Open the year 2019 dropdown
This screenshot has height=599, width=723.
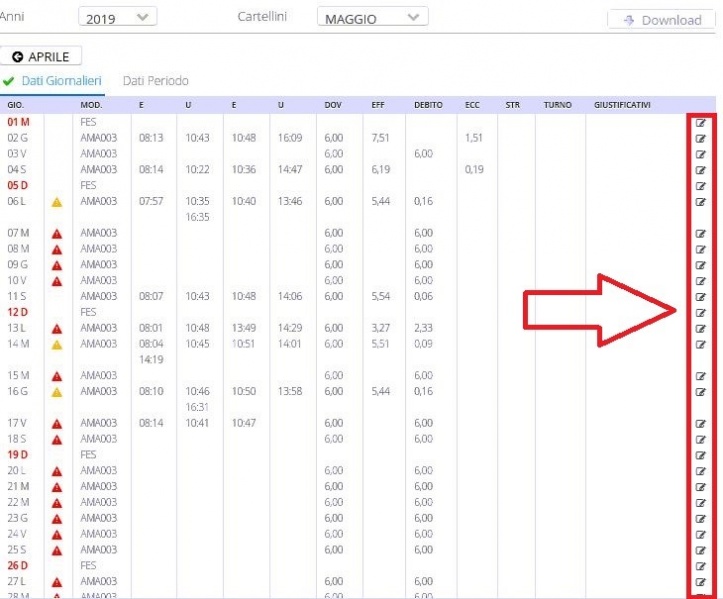pyautogui.click(x=118, y=18)
